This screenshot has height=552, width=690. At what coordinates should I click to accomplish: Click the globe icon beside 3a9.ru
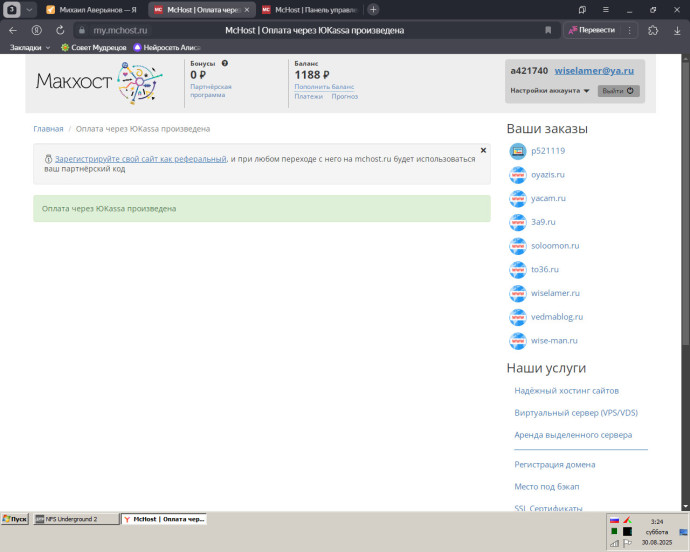[x=518, y=222]
